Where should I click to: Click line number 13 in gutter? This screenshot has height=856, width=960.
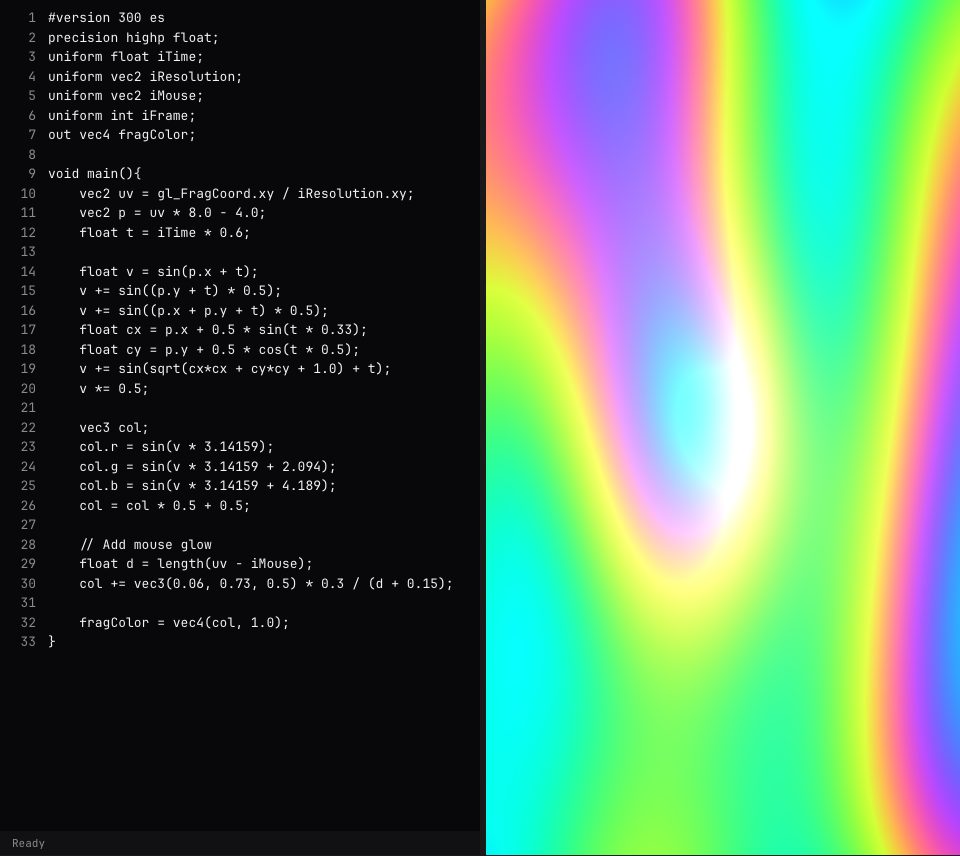[28, 252]
